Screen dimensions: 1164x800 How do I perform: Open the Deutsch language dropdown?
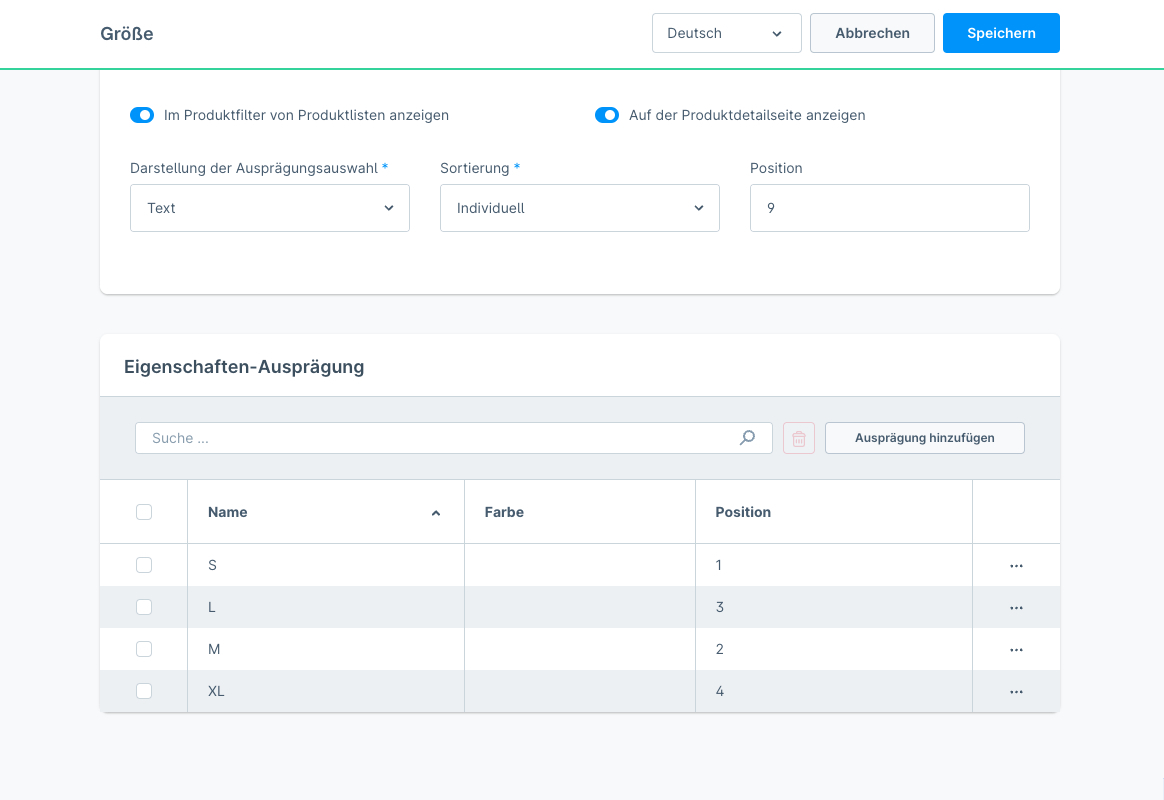pos(726,33)
